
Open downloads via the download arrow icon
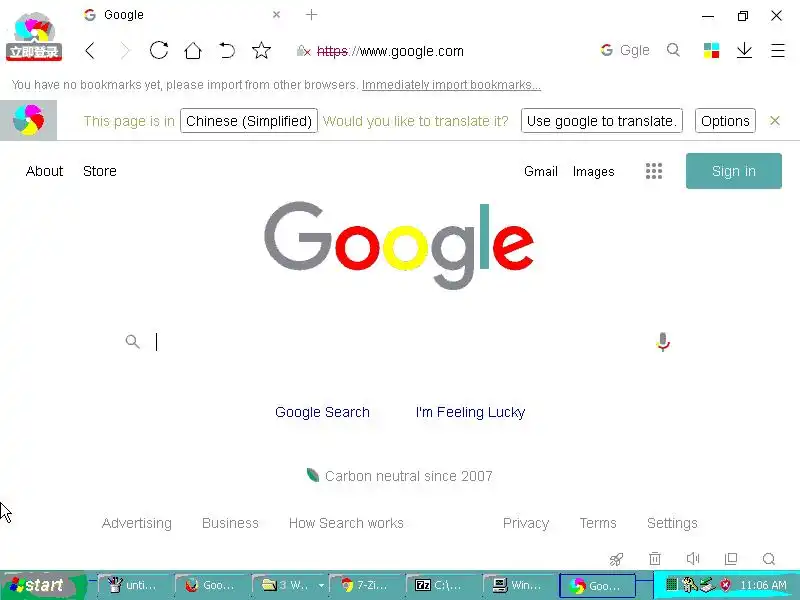744,51
